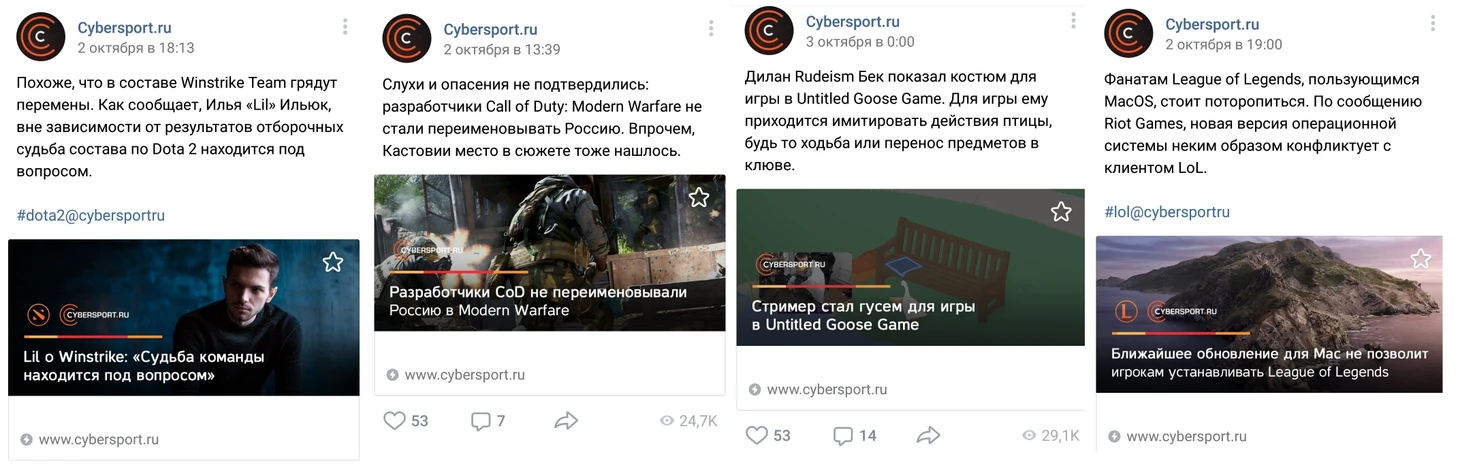Open the #dota2@cybersportru hashtag
This screenshot has height=467, width=1460.
pyautogui.click(x=91, y=215)
